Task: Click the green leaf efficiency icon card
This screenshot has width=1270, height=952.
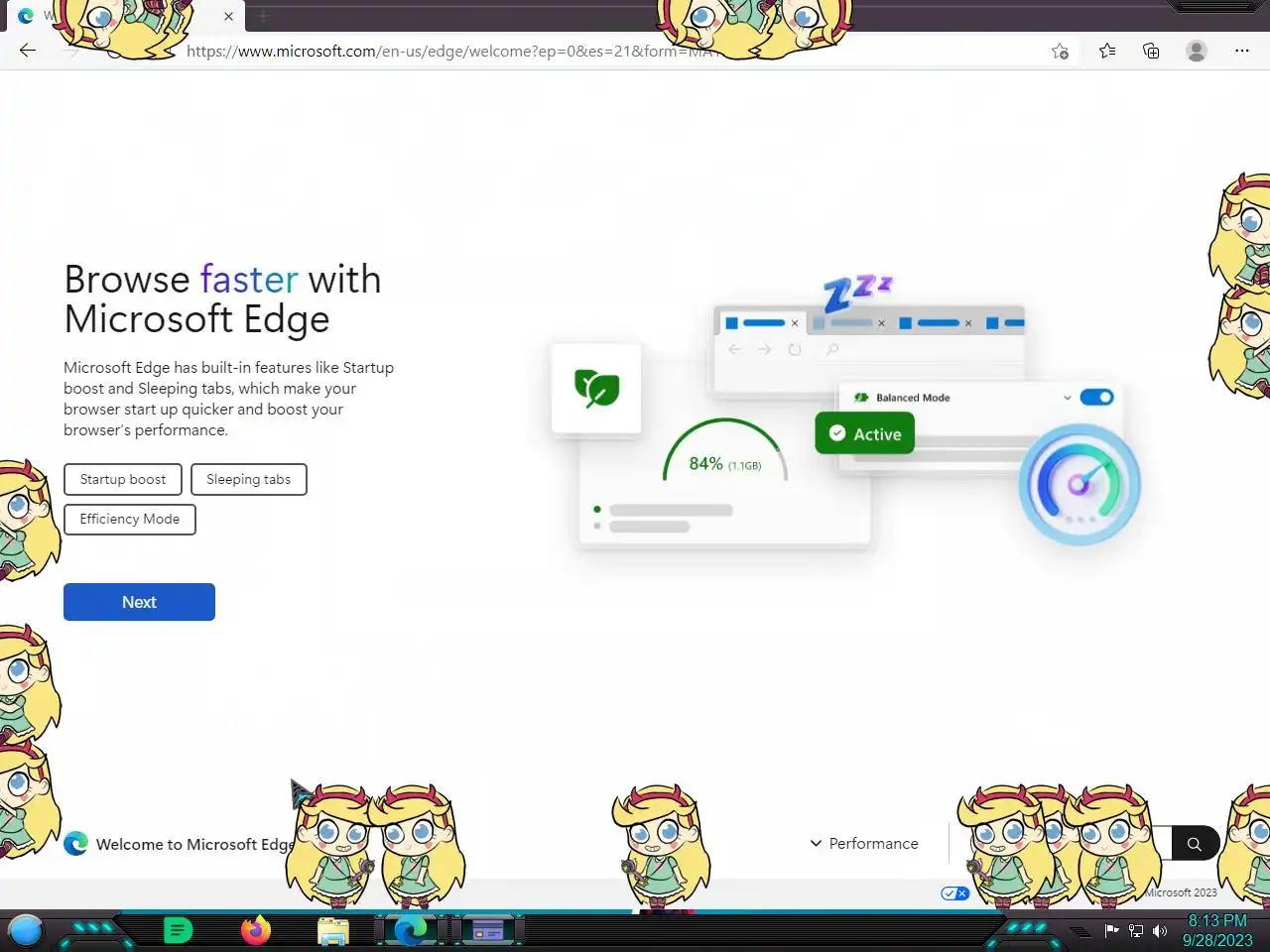Action: [x=596, y=388]
